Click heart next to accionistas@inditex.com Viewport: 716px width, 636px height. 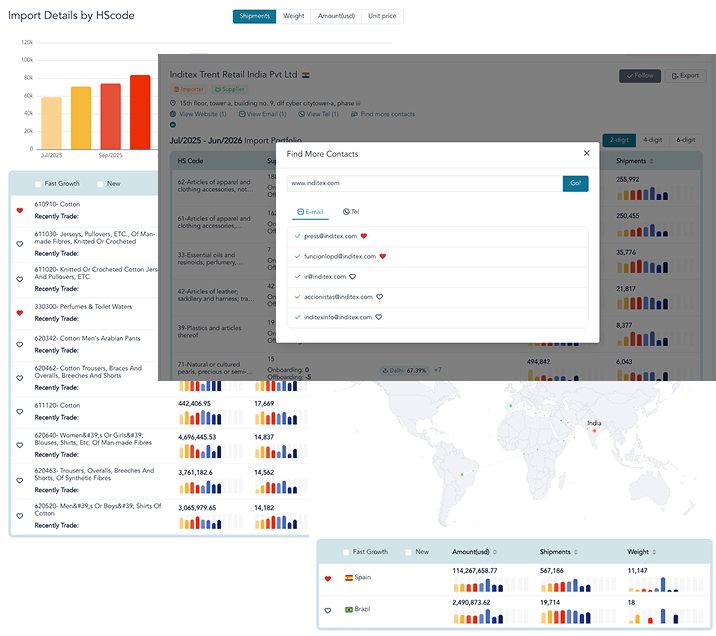point(379,297)
